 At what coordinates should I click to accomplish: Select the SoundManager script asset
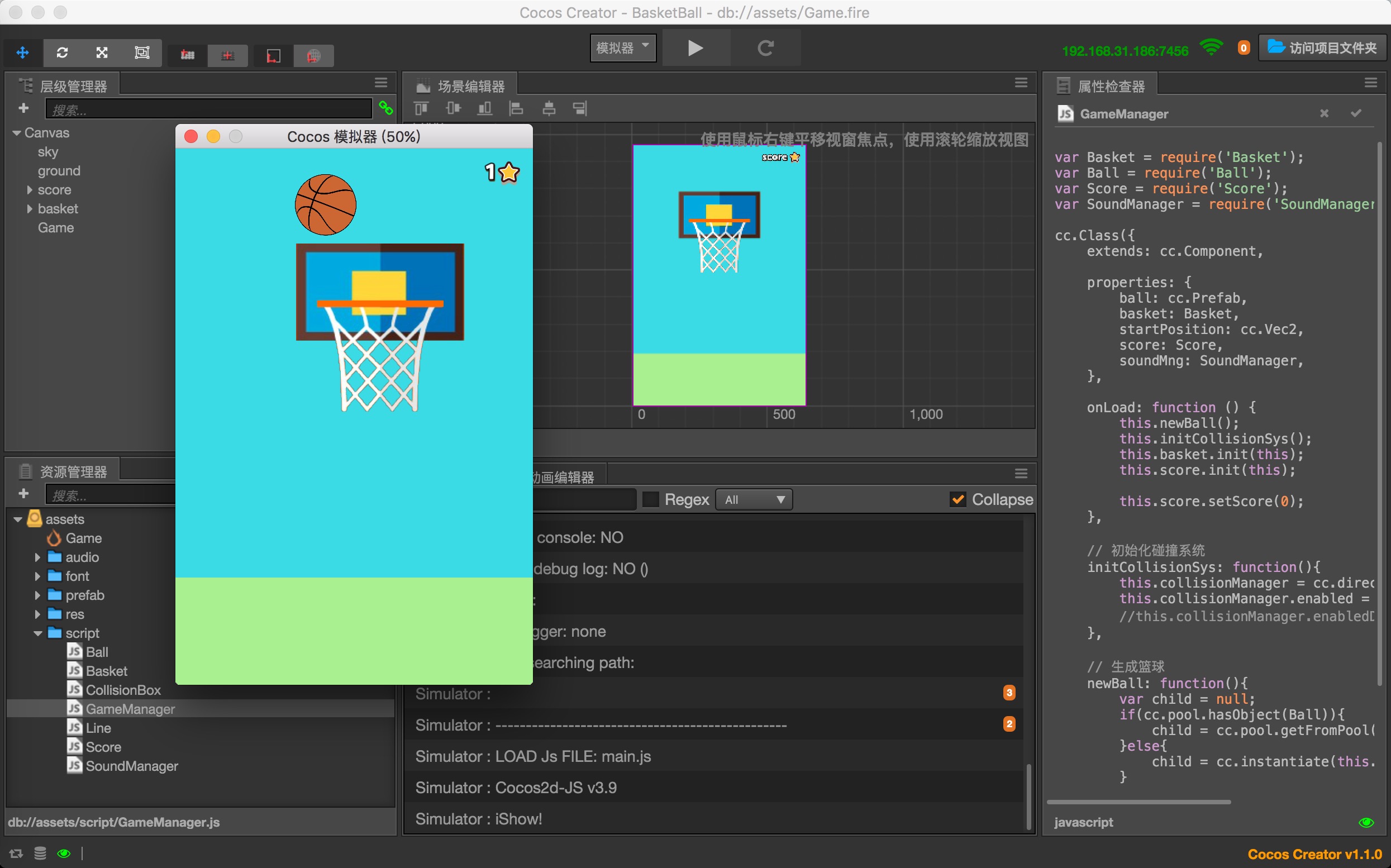click(x=131, y=766)
